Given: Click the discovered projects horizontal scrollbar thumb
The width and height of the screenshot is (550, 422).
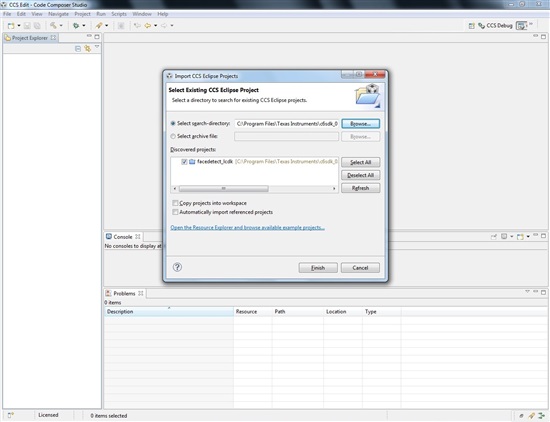Looking at the screenshot, I should pos(224,189).
